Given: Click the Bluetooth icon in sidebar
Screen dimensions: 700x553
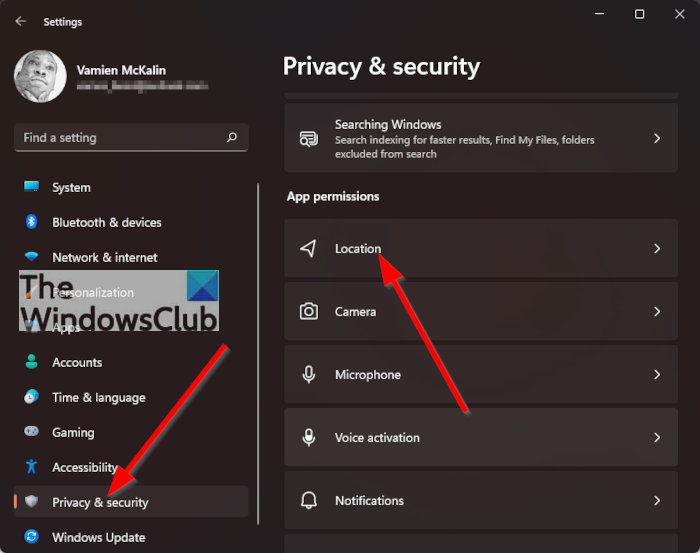Looking at the screenshot, I should click(x=32, y=222).
